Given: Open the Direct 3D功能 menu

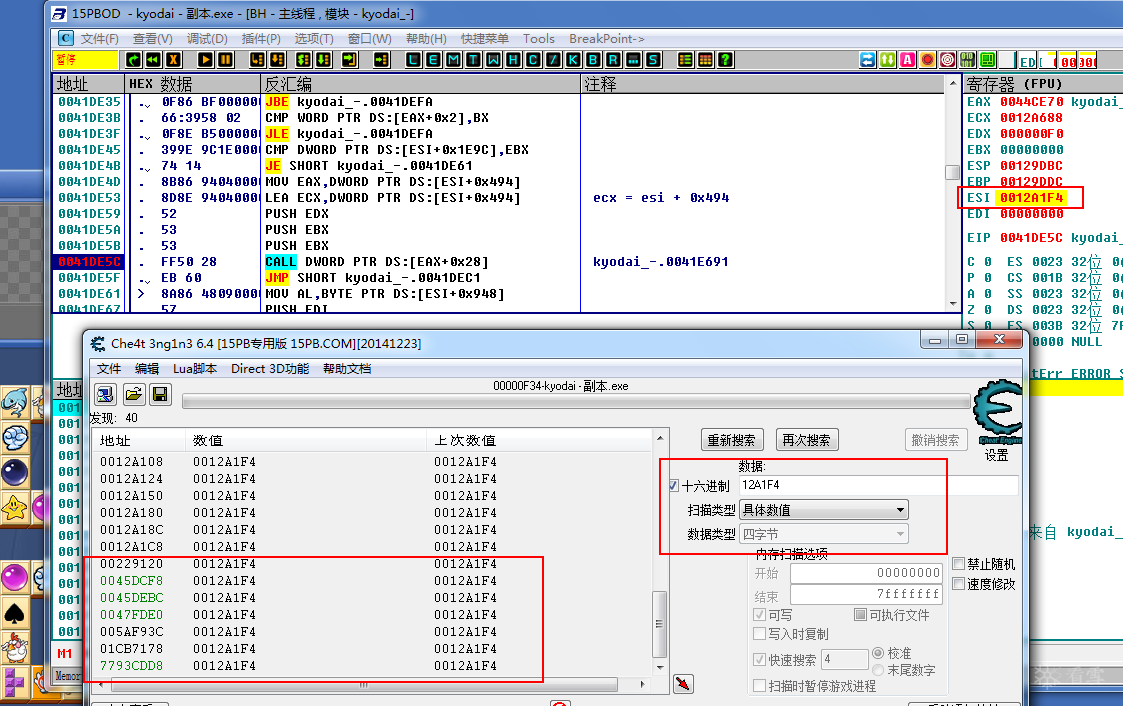Looking at the screenshot, I should pyautogui.click(x=270, y=369).
